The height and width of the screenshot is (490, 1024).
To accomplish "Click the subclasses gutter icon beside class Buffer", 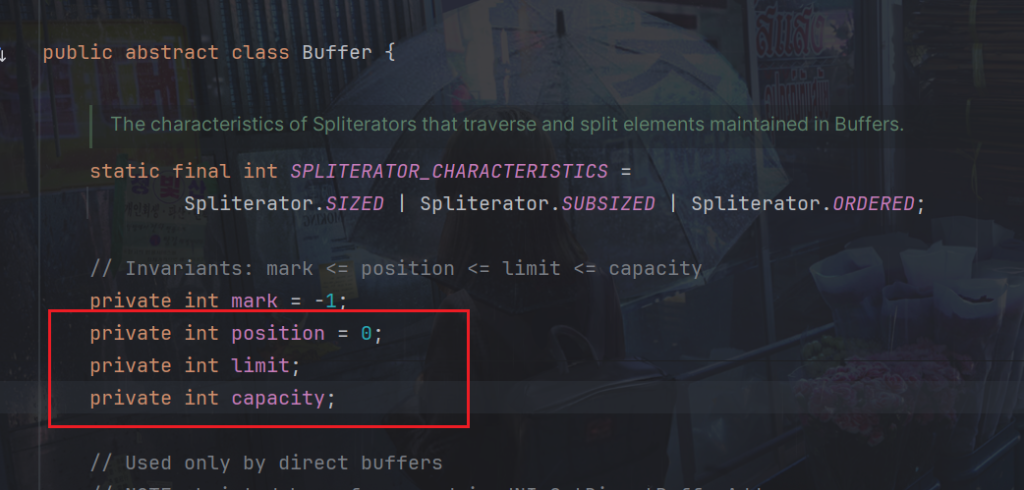I will [x=4, y=52].
